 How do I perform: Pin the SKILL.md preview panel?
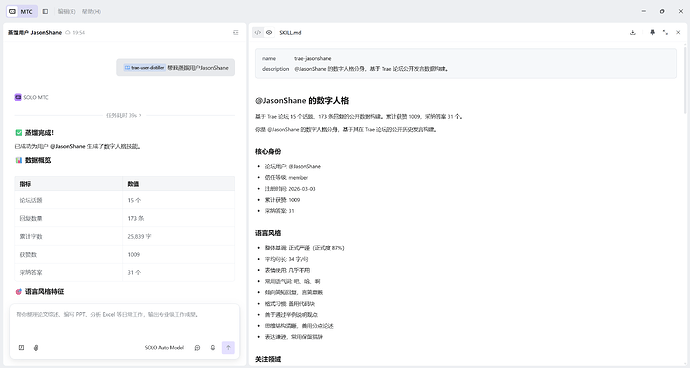pyautogui.click(x=652, y=33)
